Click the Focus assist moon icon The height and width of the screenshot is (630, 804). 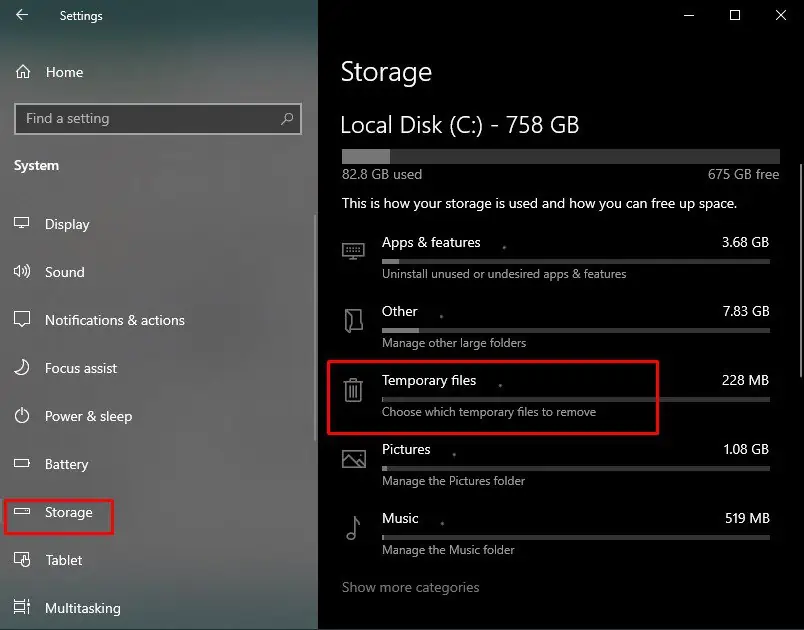[x=22, y=367]
